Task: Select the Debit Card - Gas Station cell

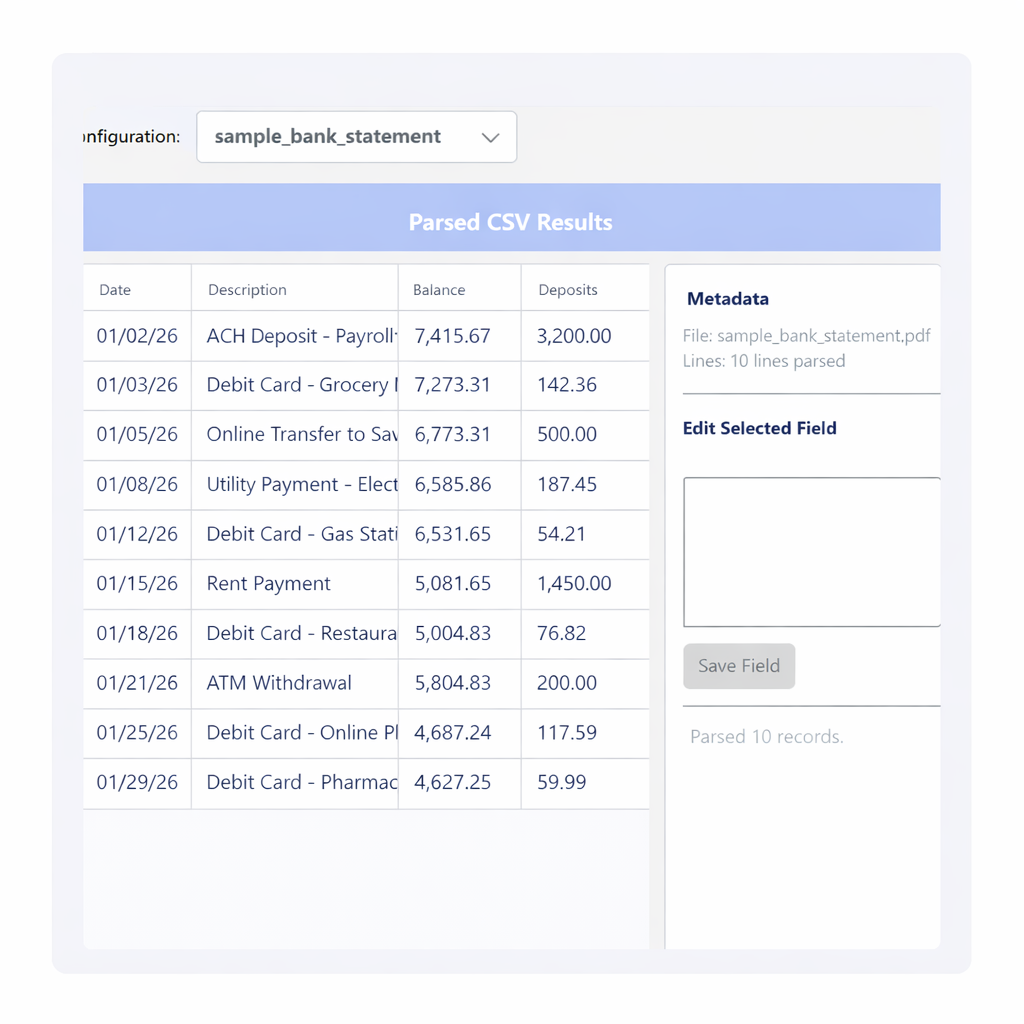Action: tap(300, 534)
